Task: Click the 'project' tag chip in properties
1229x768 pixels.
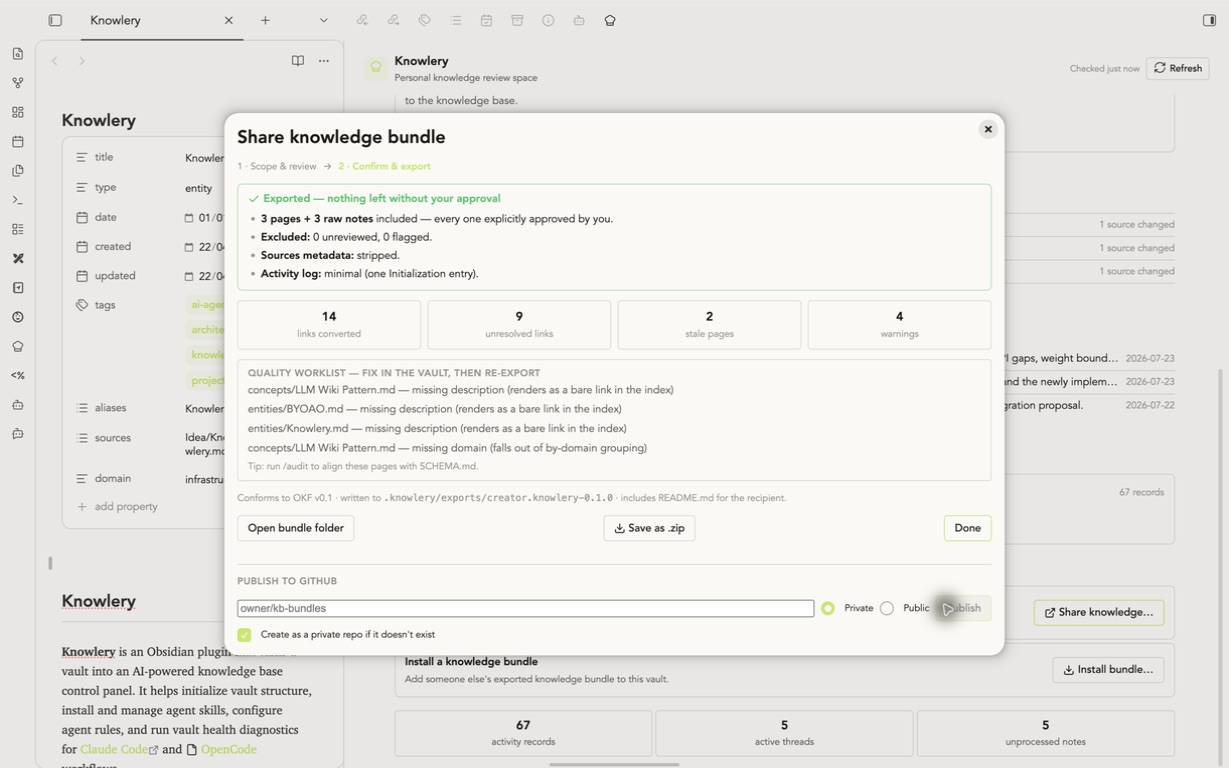Action: (x=207, y=380)
